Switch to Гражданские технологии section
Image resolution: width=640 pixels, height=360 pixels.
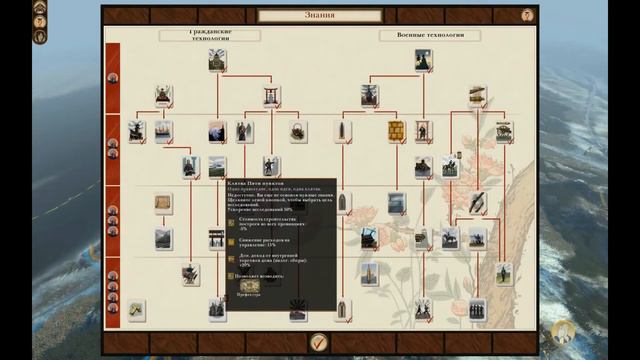click(x=210, y=35)
